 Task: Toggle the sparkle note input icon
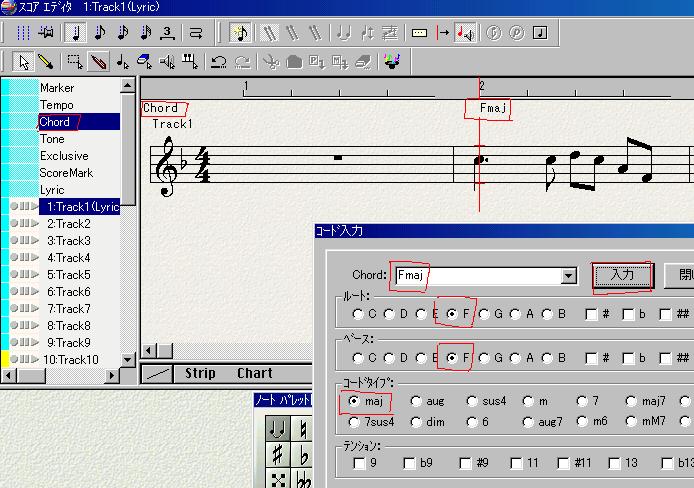[240, 33]
